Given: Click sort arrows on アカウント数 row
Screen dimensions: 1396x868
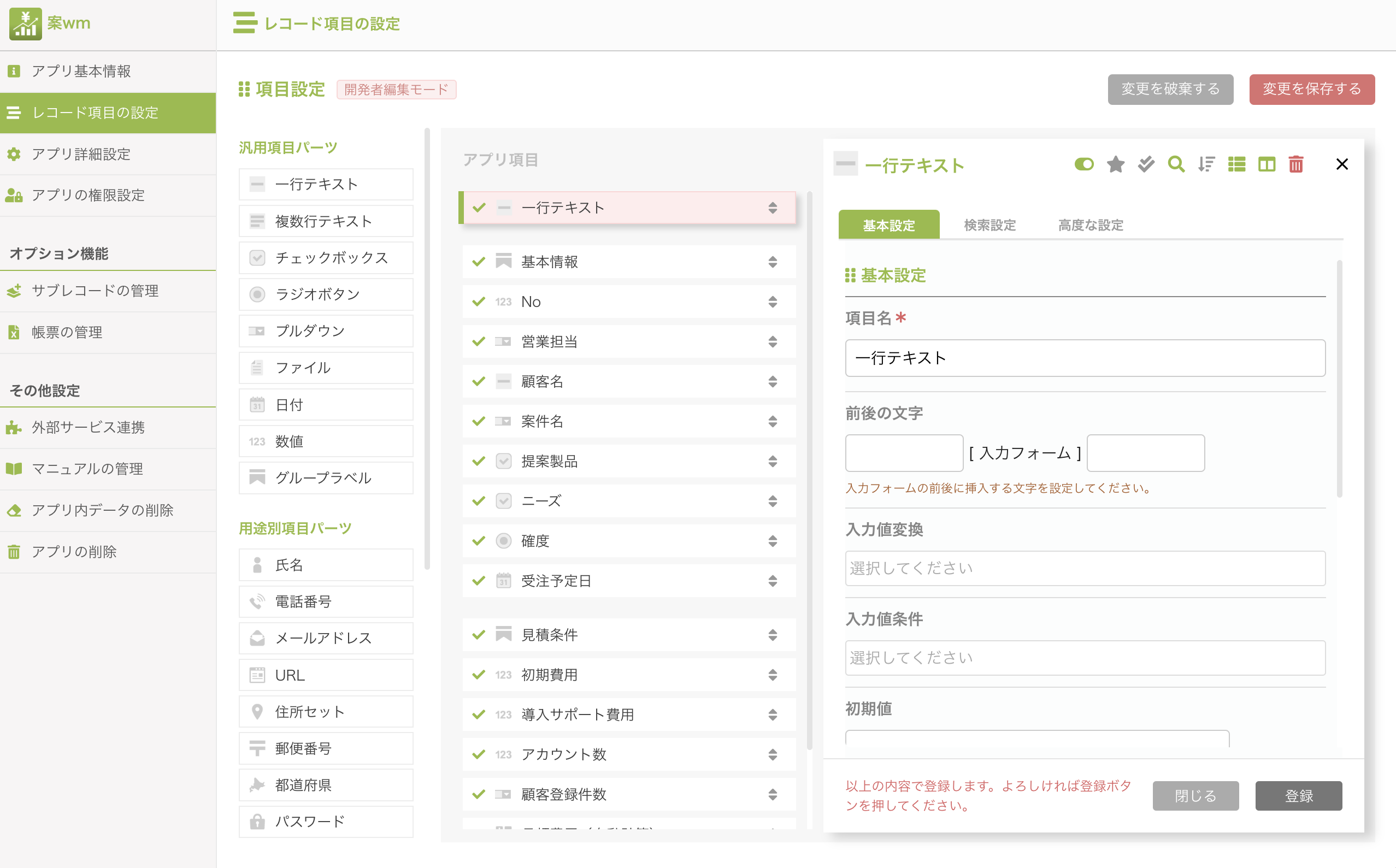Looking at the screenshot, I should (x=773, y=755).
